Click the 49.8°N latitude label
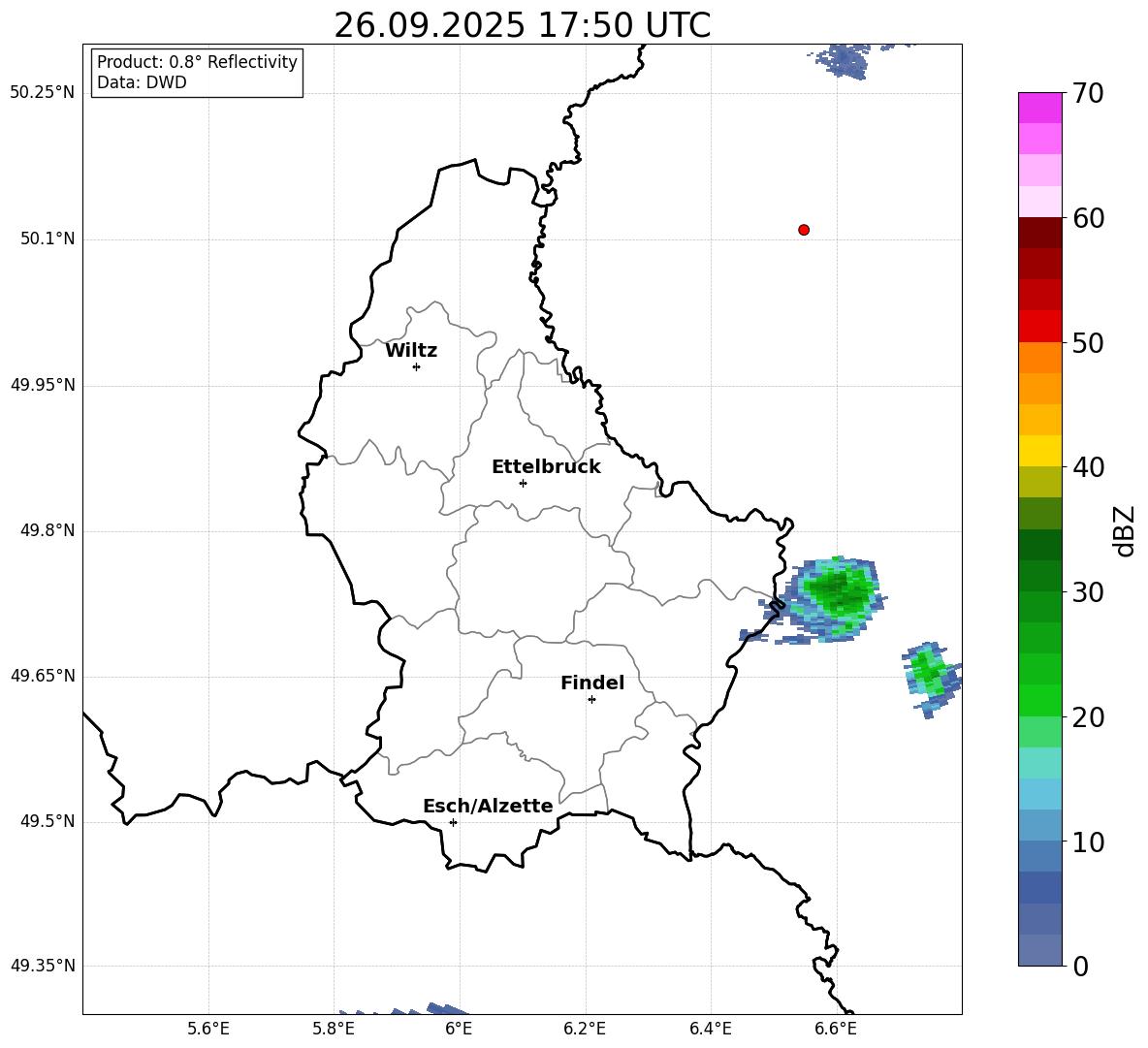The image size is (1148, 1048). tap(48, 530)
